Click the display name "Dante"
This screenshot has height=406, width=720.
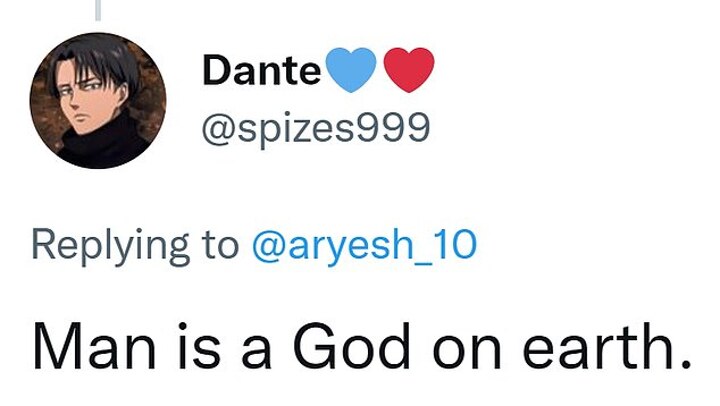click(261, 71)
